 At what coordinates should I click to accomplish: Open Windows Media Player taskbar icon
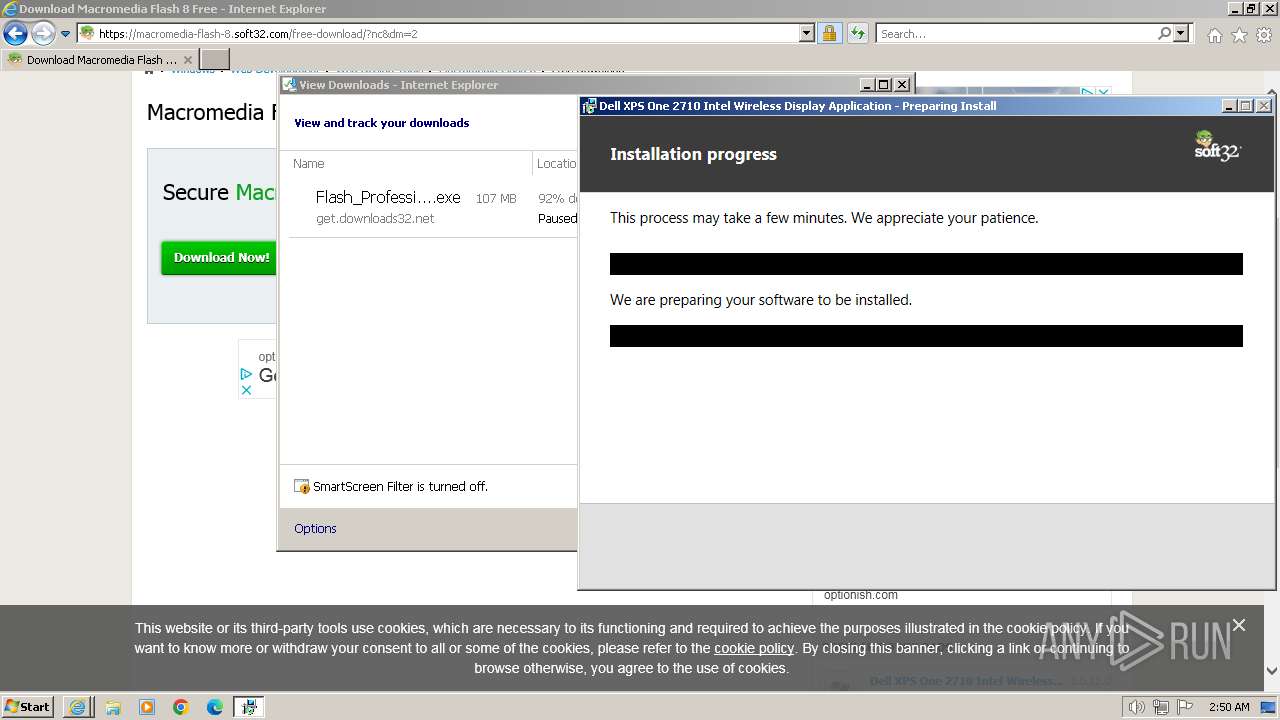point(146,707)
